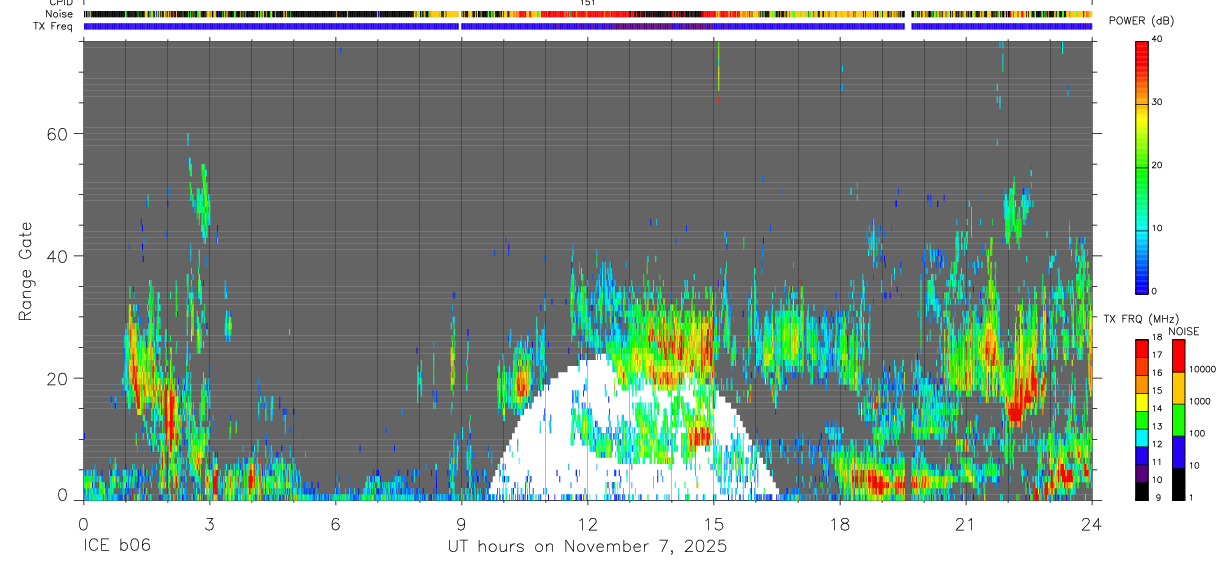Select the 1 label on the NOISE scale
This screenshot has width=1228, height=567.
(x=1191, y=498)
